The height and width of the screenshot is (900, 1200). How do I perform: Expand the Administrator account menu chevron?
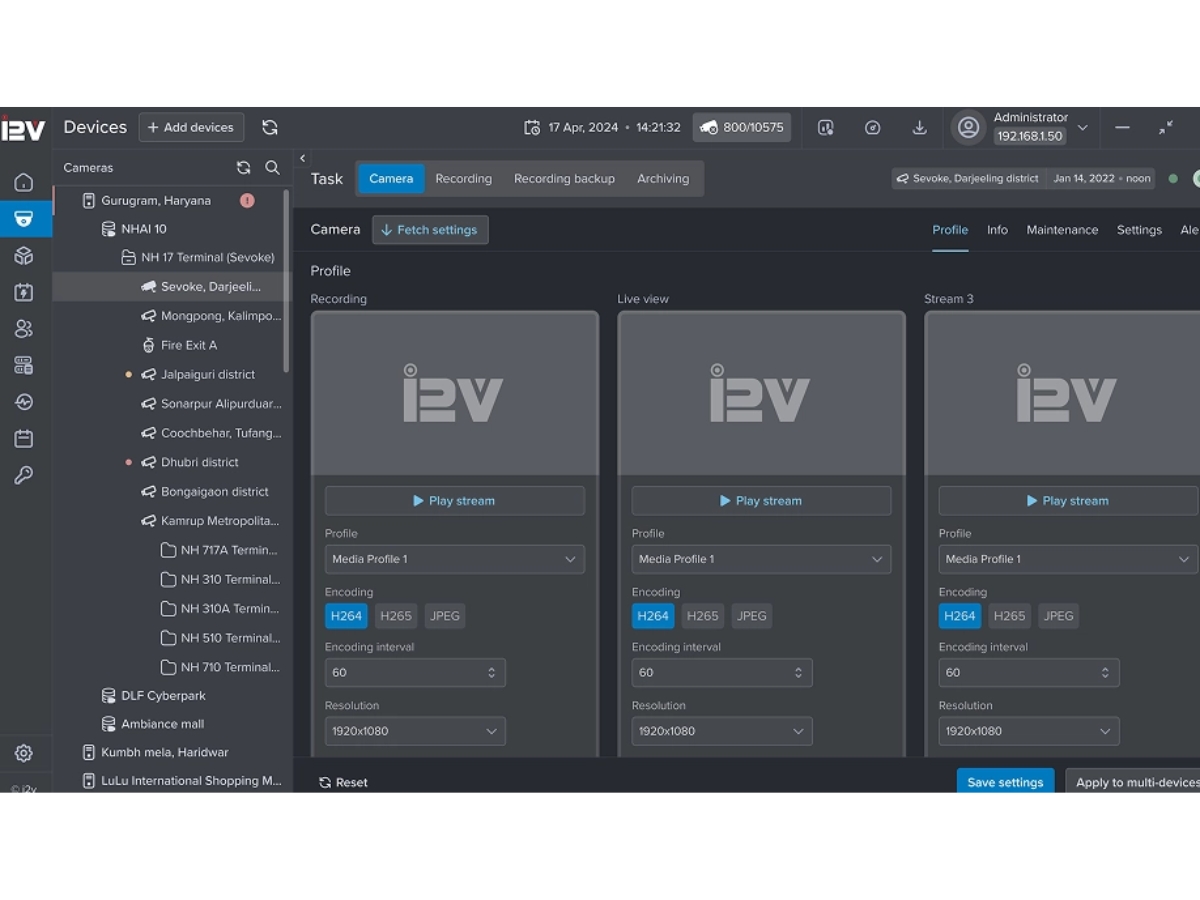click(x=1082, y=128)
